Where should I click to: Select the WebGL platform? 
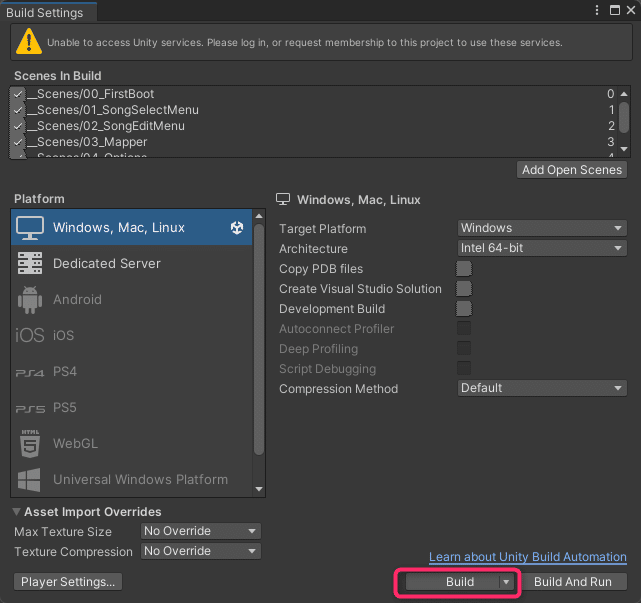coord(76,444)
